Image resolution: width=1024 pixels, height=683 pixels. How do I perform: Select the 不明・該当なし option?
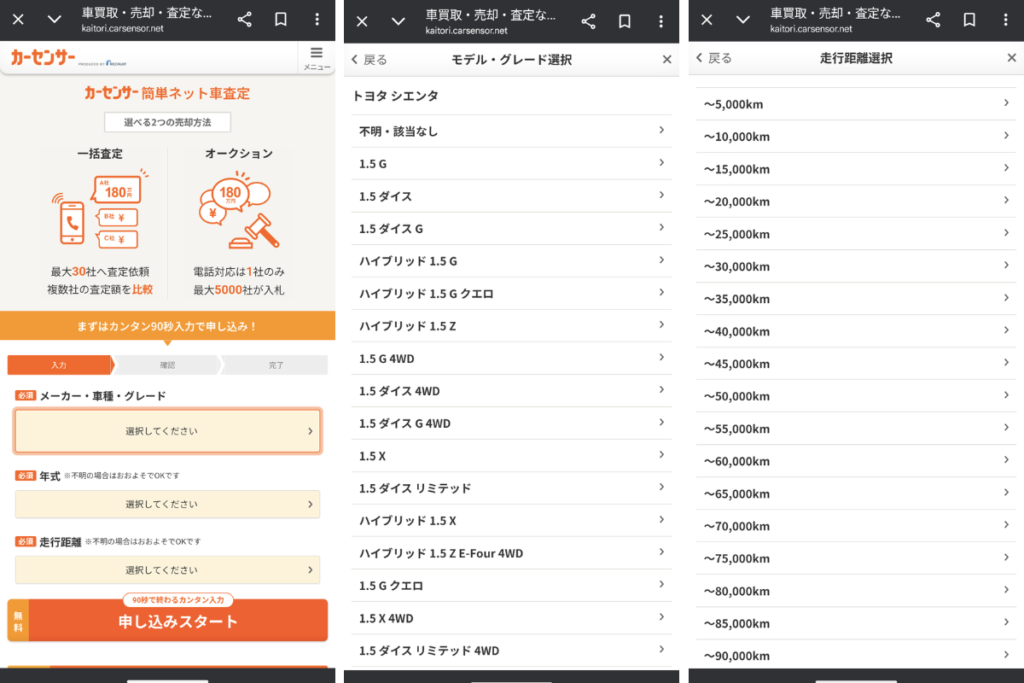coord(511,131)
